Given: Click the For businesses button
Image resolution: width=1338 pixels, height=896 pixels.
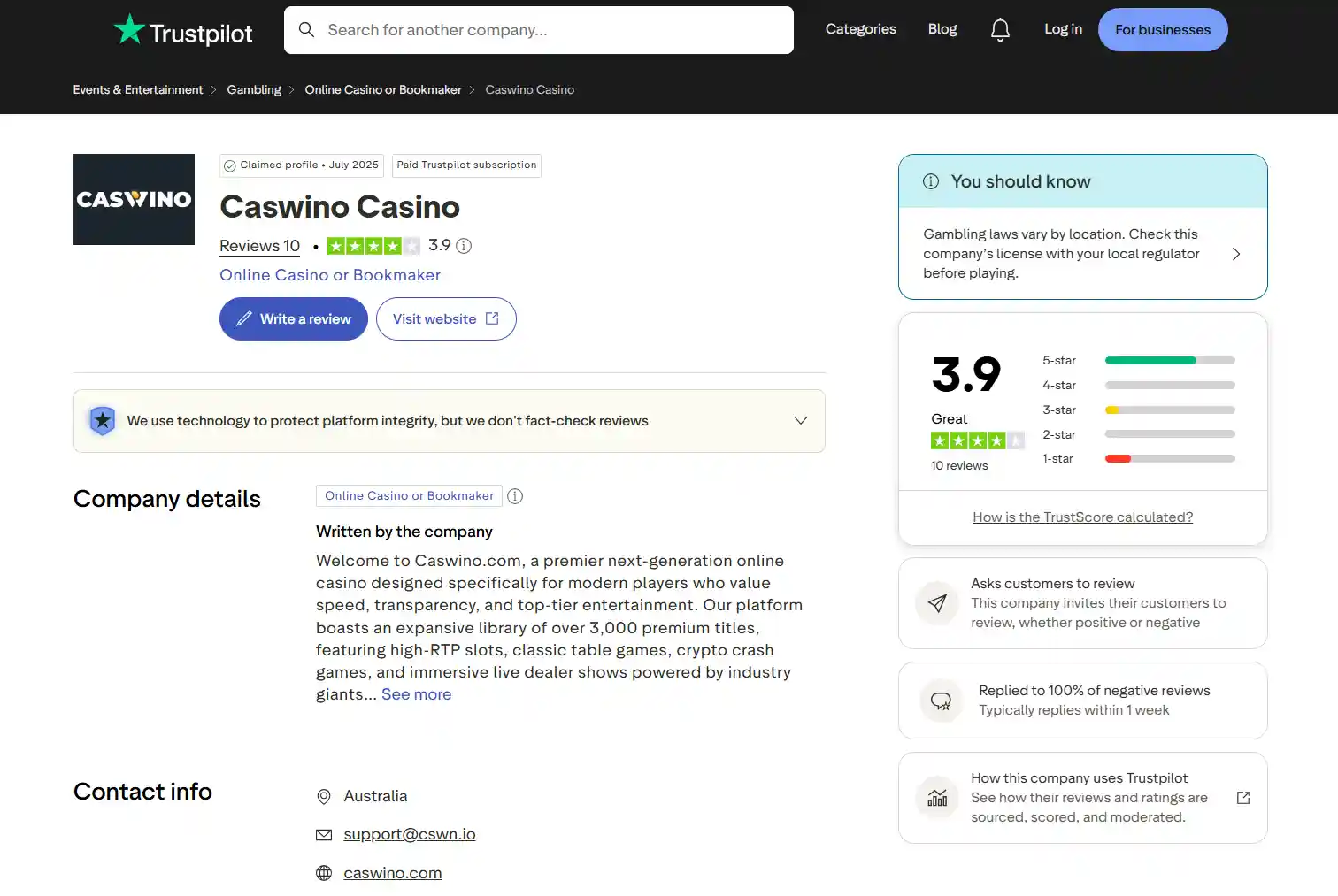Looking at the screenshot, I should [x=1163, y=30].
